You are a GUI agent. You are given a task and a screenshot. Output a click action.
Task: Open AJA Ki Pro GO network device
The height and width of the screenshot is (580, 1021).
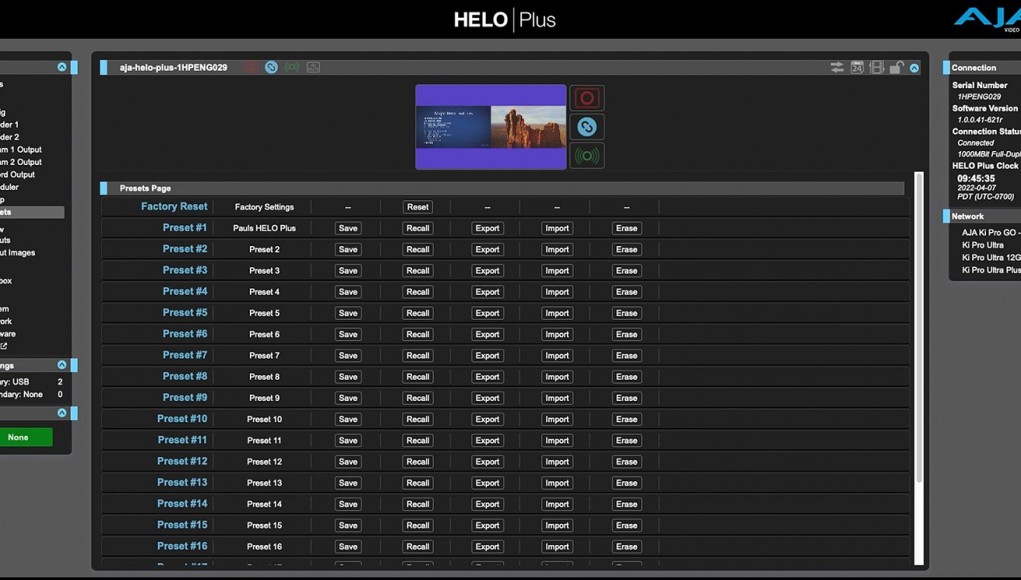[x=990, y=232]
